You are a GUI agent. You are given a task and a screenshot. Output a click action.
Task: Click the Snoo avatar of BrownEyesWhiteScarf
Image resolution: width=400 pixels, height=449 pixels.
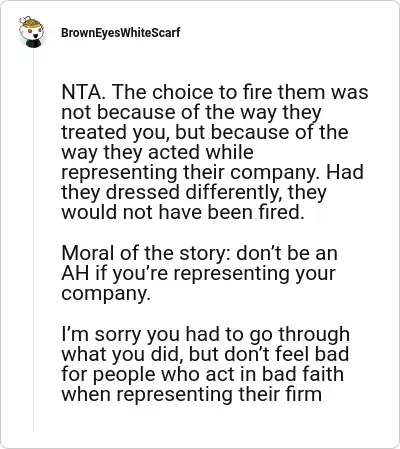point(32,32)
